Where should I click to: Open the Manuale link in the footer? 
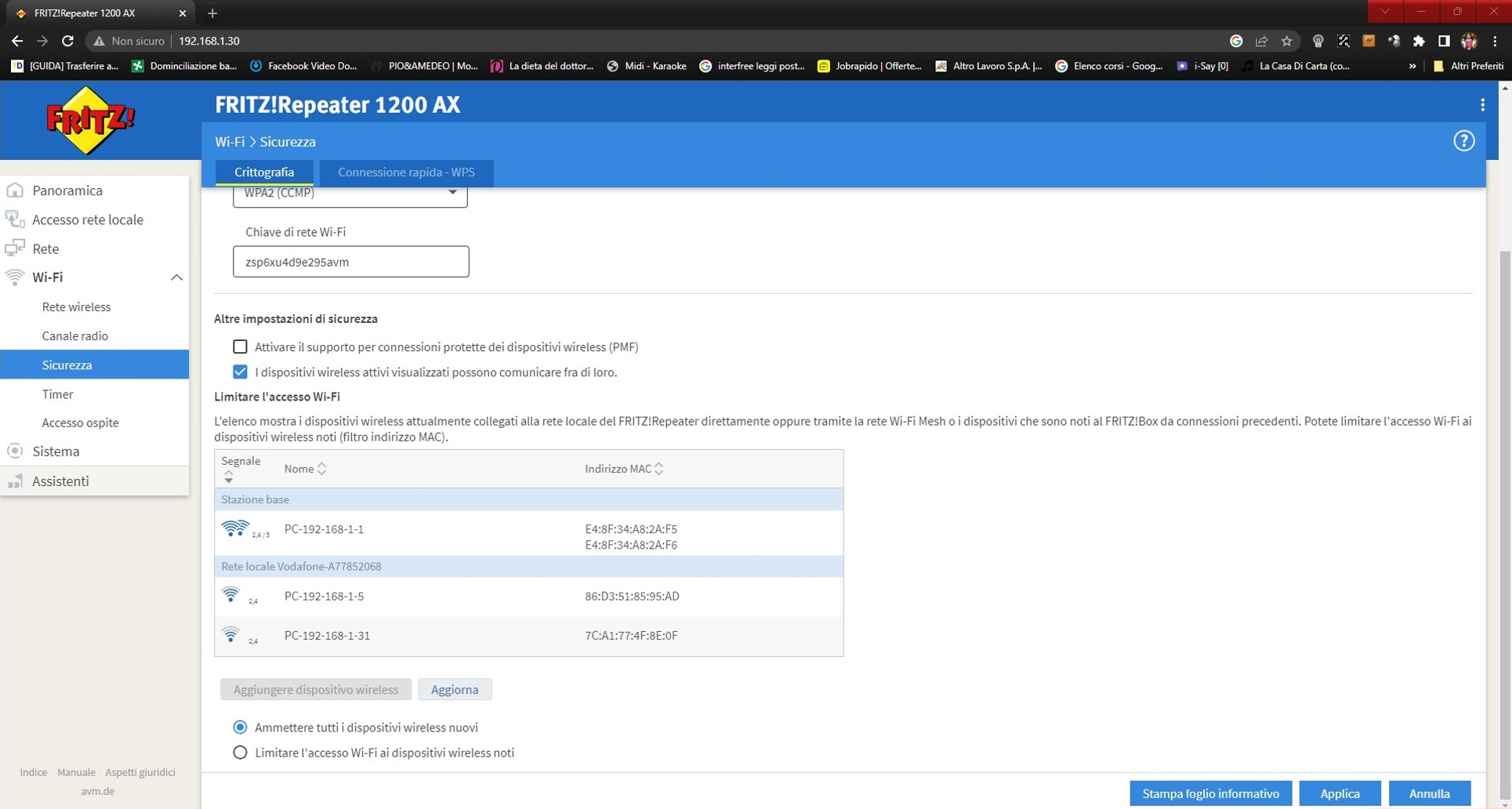pyautogui.click(x=76, y=772)
